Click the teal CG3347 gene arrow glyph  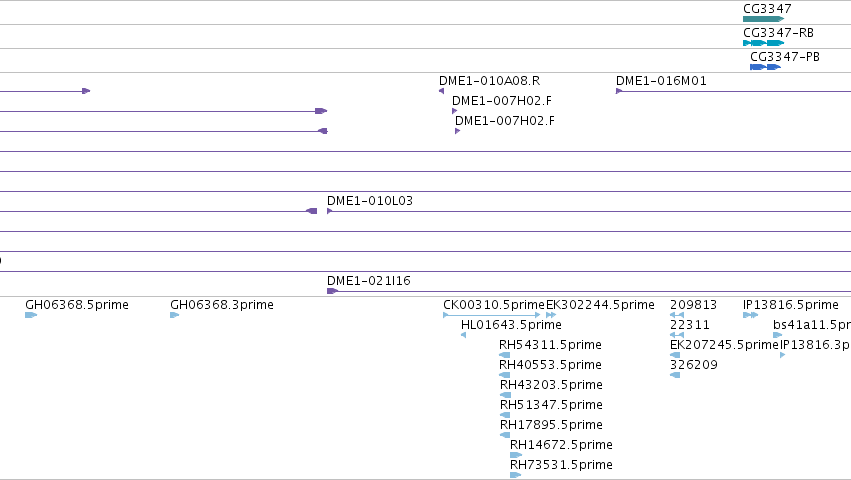point(763,19)
